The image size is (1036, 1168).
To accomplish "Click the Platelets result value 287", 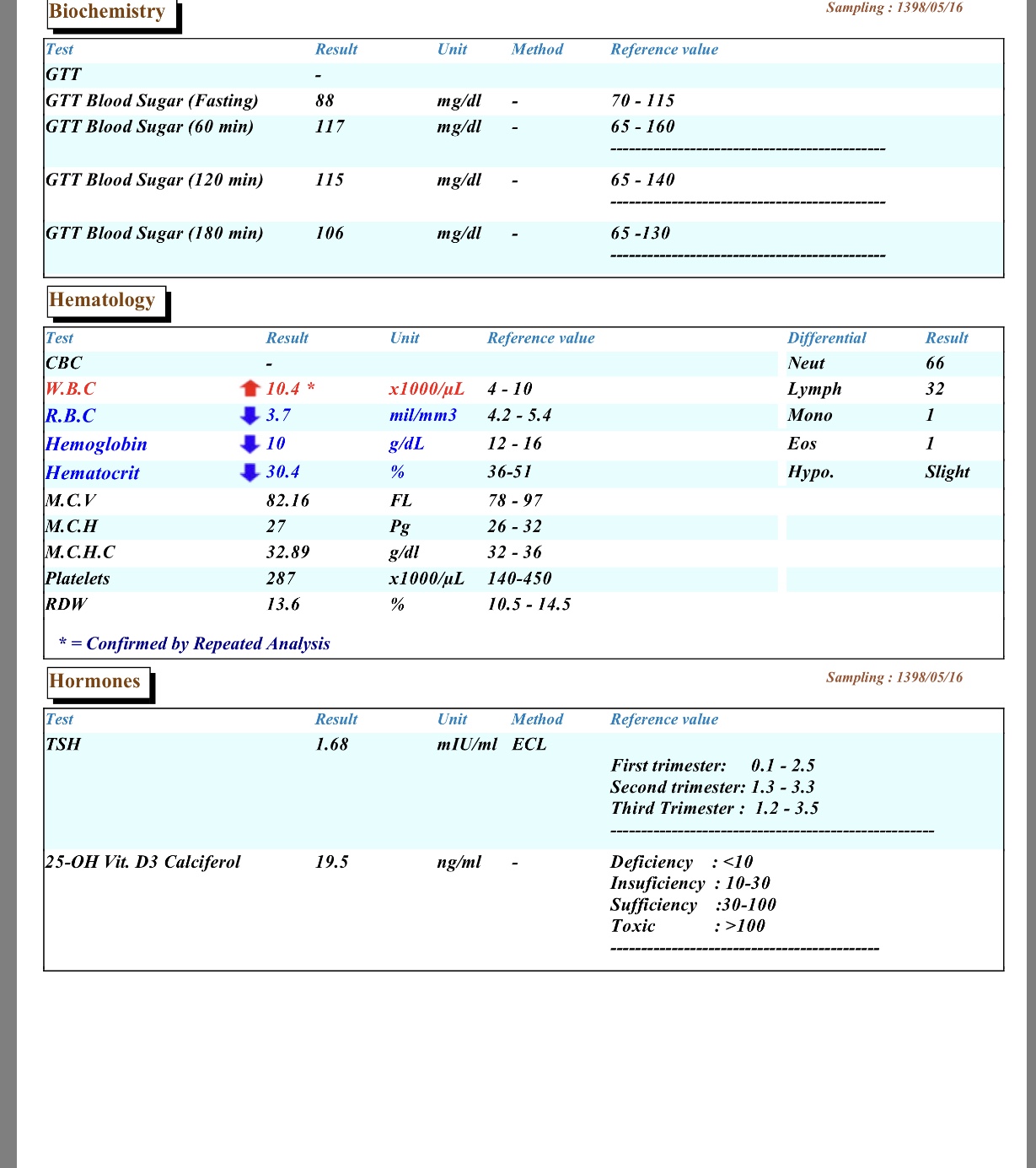I will tap(281, 579).
